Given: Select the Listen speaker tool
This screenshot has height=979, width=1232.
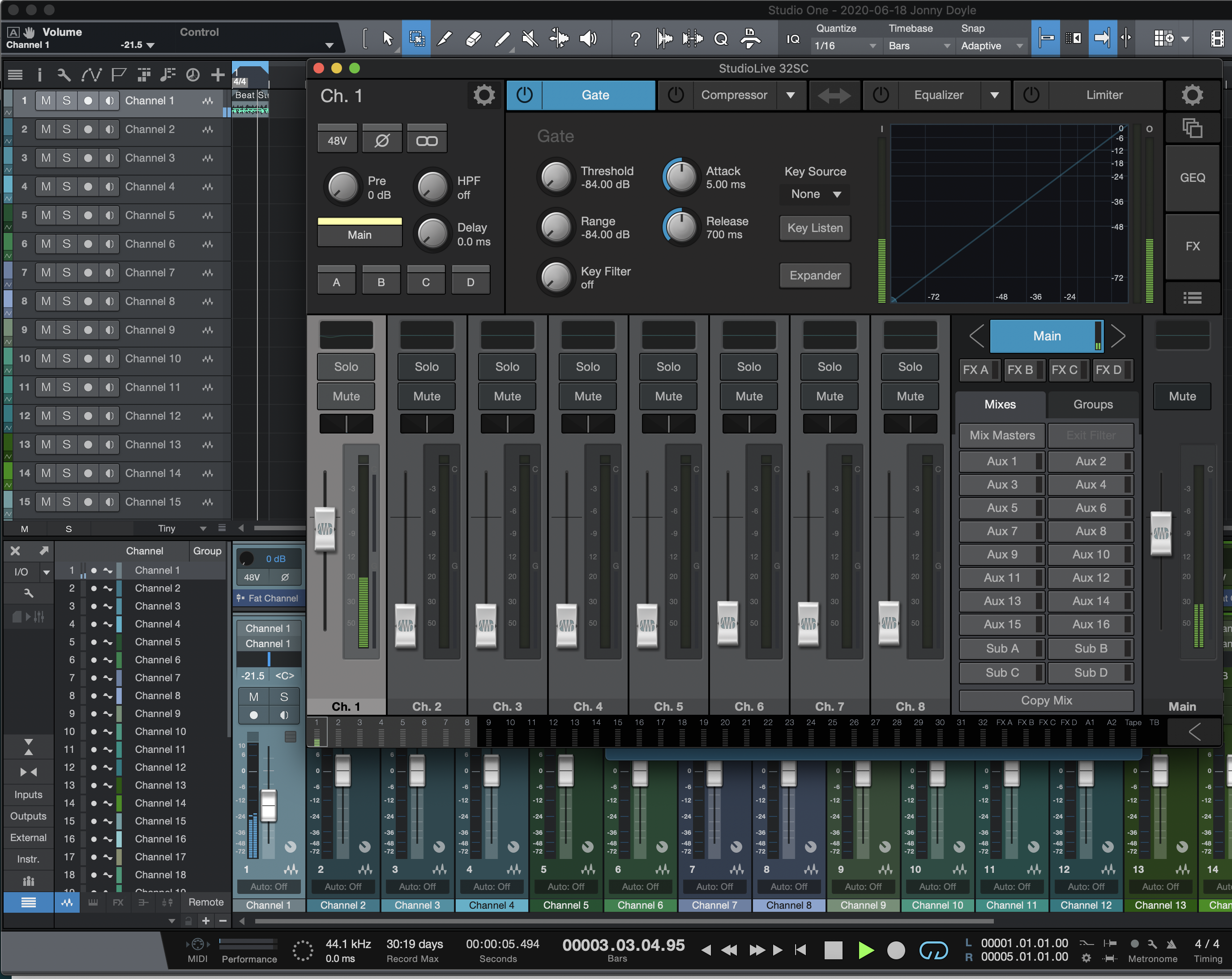Looking at the screenshot, I should pos(588,39).
